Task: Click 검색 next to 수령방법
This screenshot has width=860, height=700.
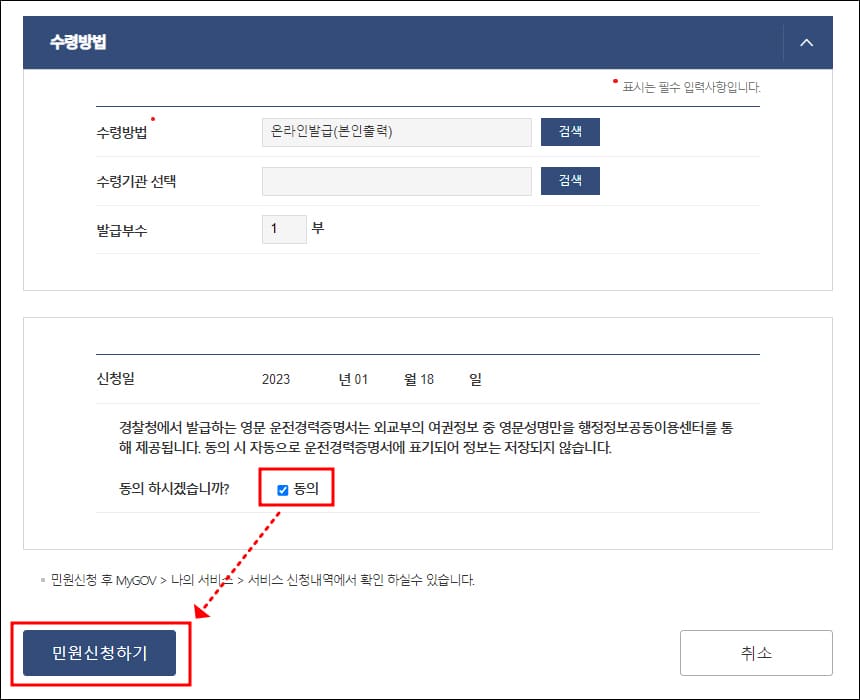Action: 570,131
